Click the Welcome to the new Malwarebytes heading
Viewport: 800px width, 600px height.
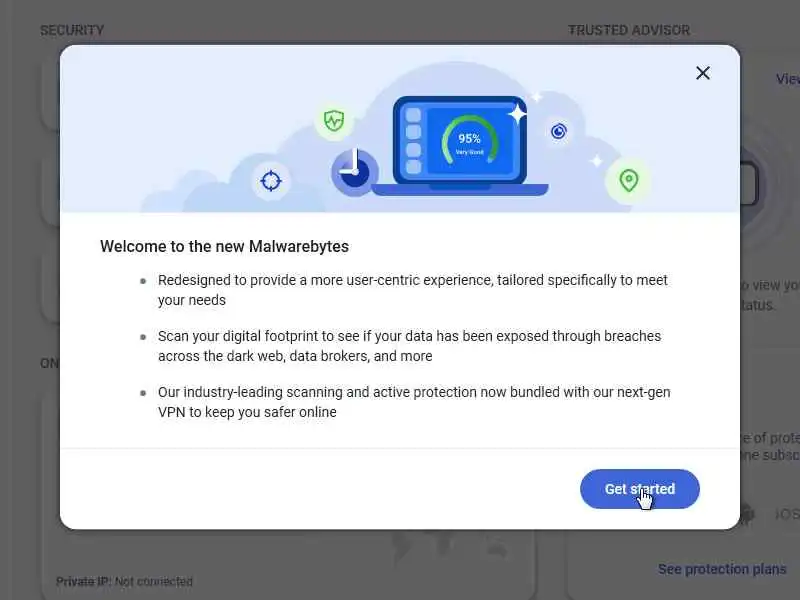pos(224,246)
